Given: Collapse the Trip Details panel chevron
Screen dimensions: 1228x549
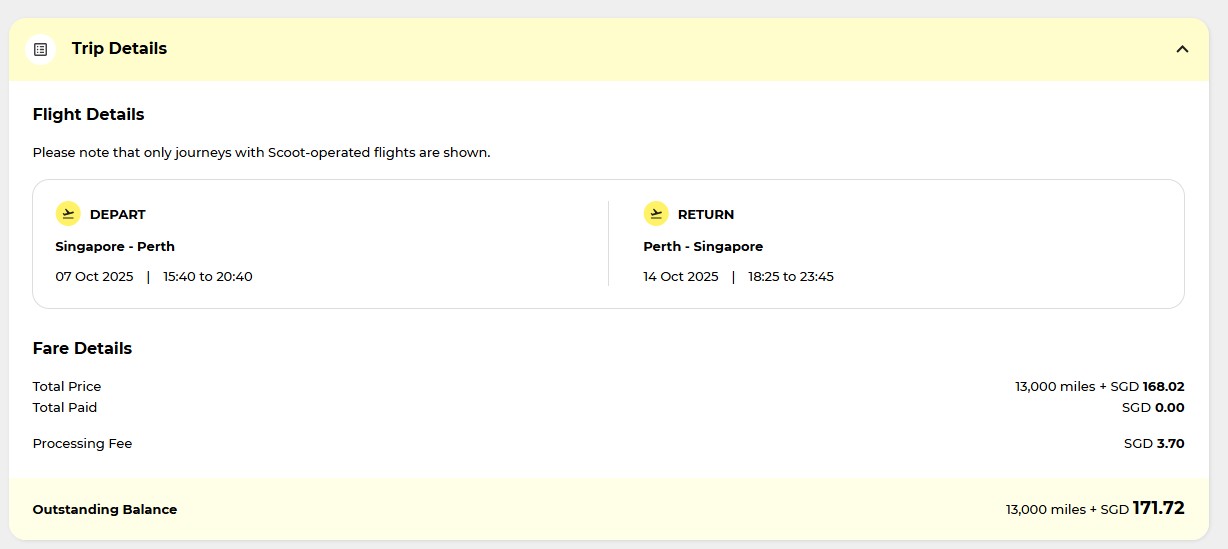Looking at the screenshot, I should coord(1182,49).
